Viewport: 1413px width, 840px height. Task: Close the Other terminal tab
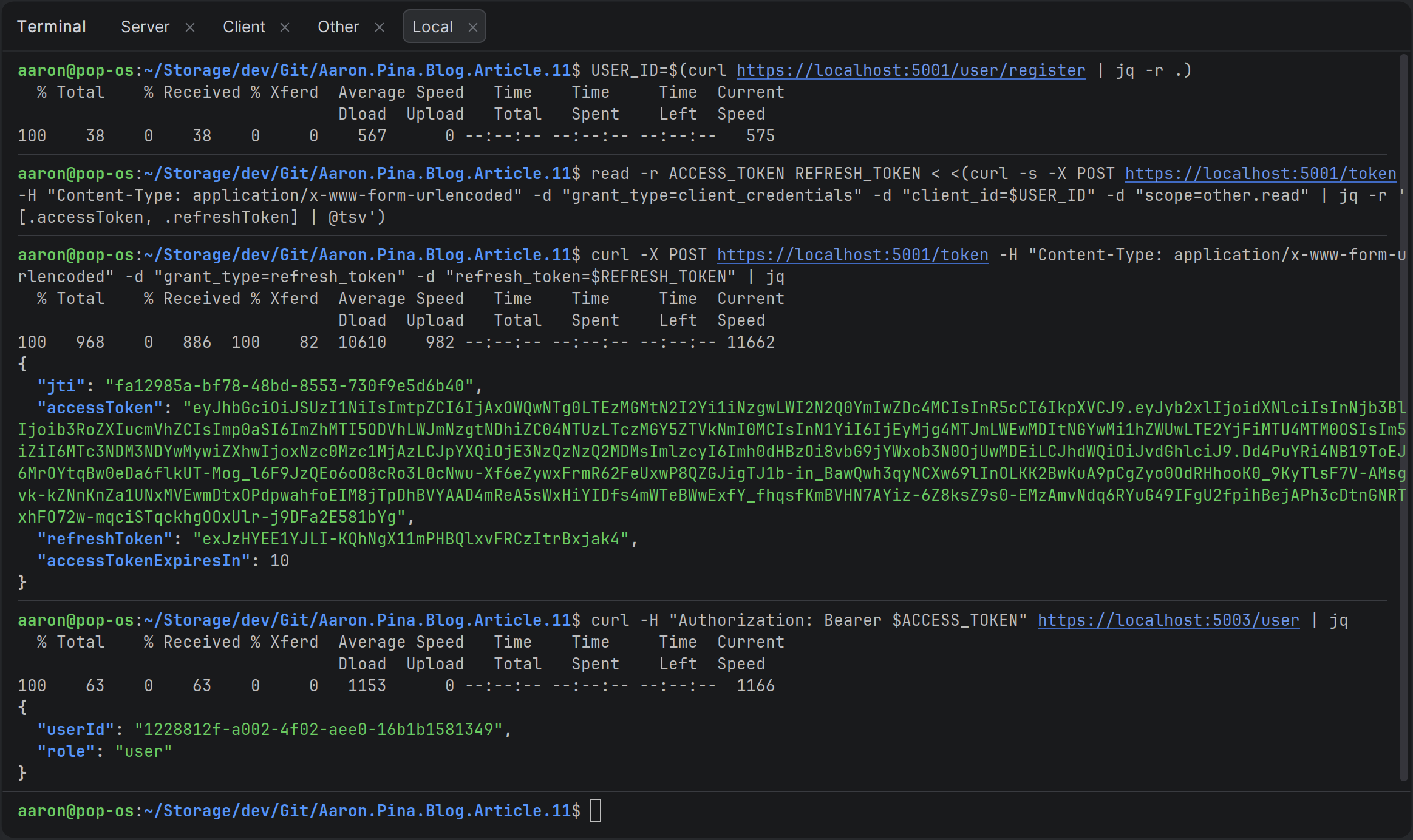click(x=380, y=27)
